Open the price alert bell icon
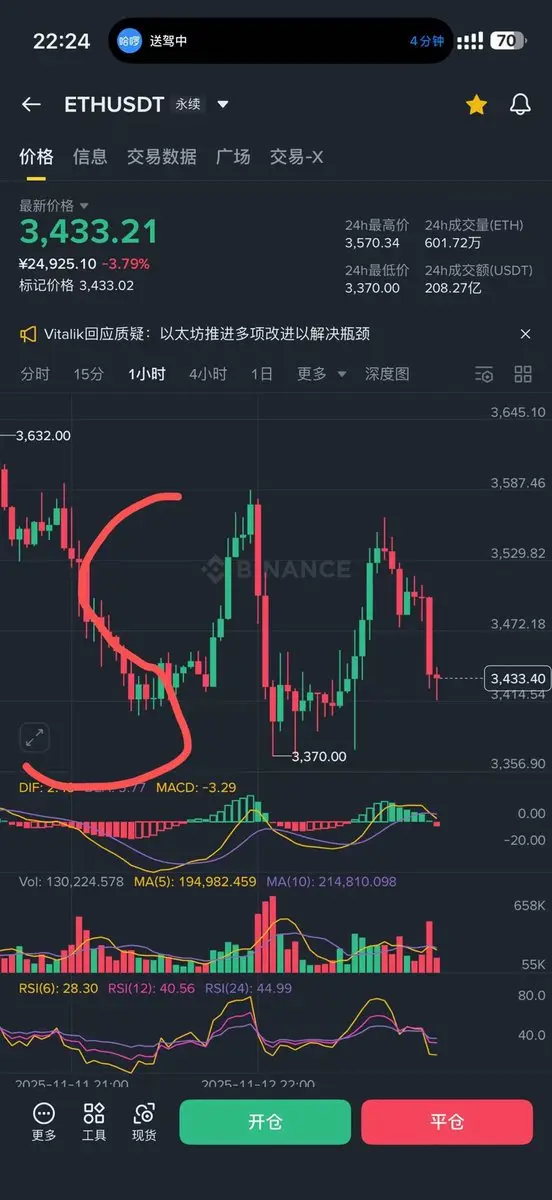The image size is (552, 1200). click(520, 104)
